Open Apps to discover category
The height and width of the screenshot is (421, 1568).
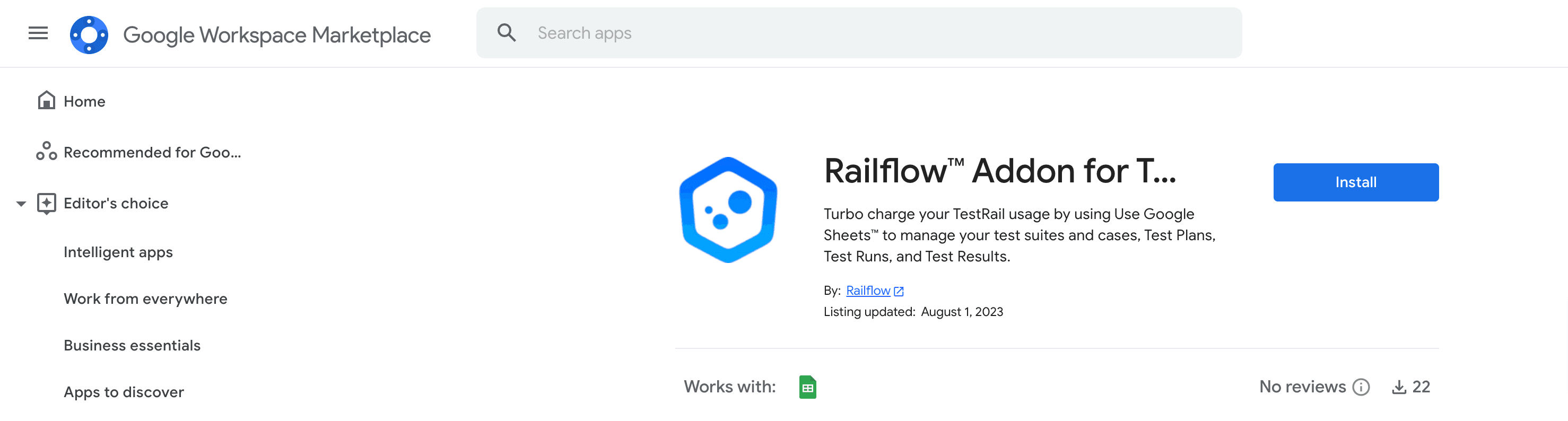point(124,392)
